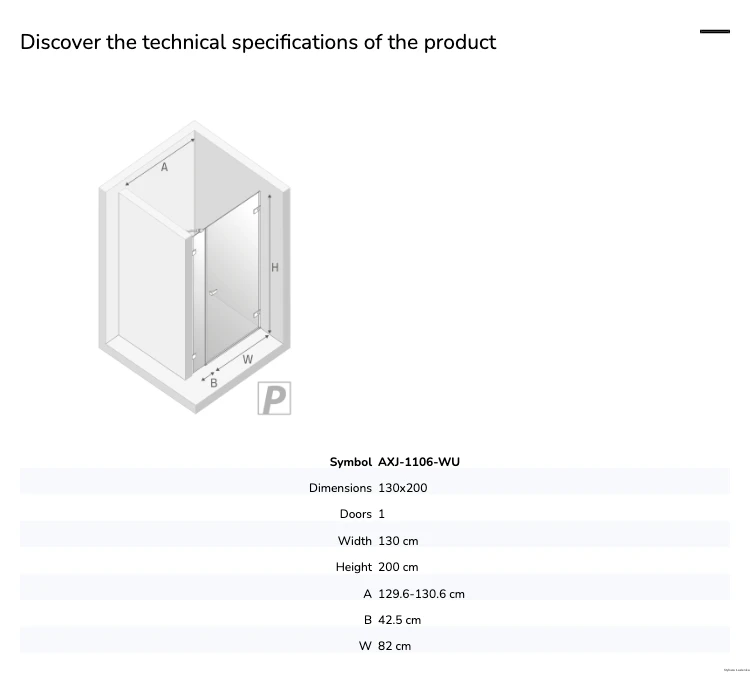Click the lower door hinge in diagram
Screen dimensions: 750x673
[x=256, y=314]
